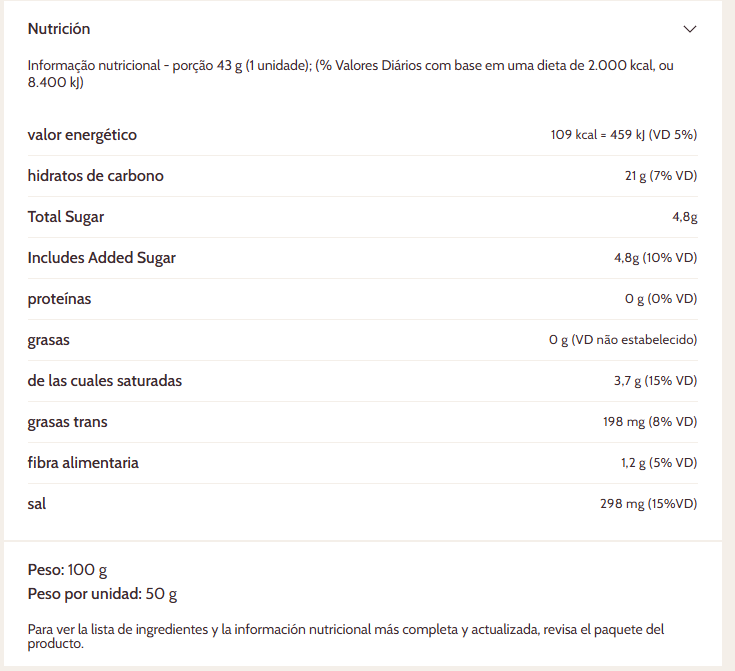Select the 4,8g (10% VD) value
The height and width of the screenshot is (671, 735).
click(x=655, y=258)
